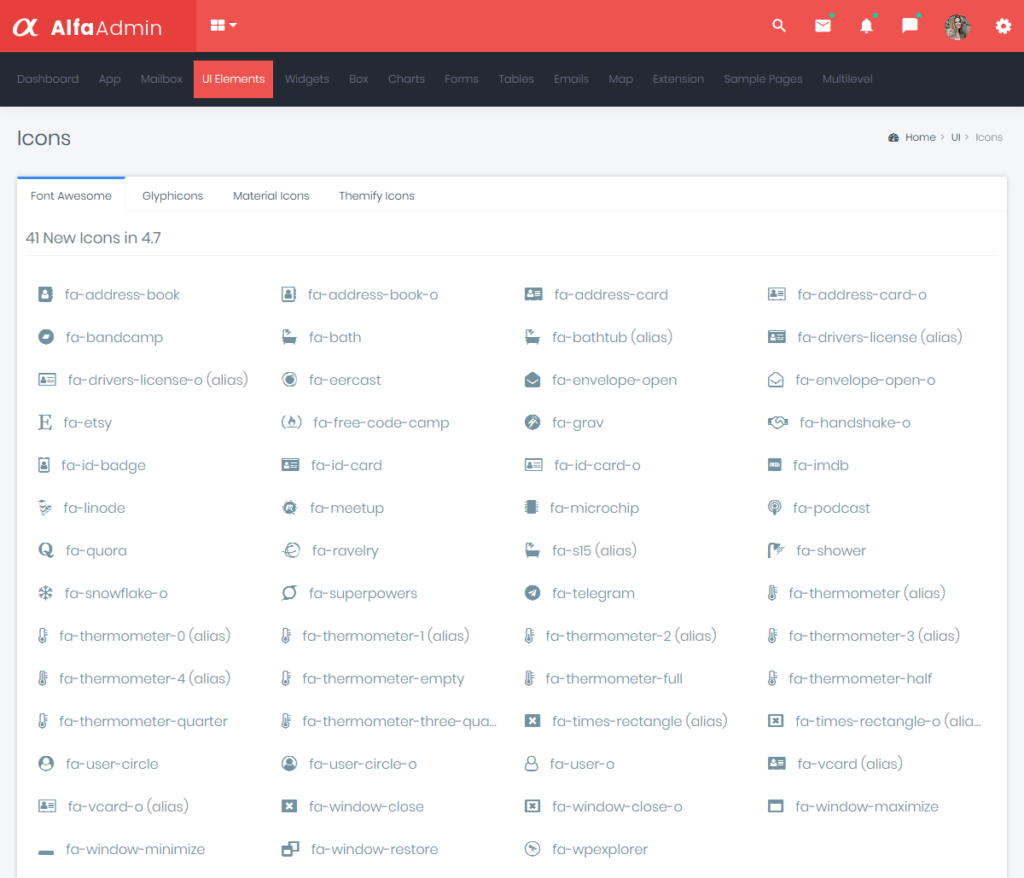The image size is (1024, 878).
Task: Open the search icon in the top navbar
Action: pos(779,27)
